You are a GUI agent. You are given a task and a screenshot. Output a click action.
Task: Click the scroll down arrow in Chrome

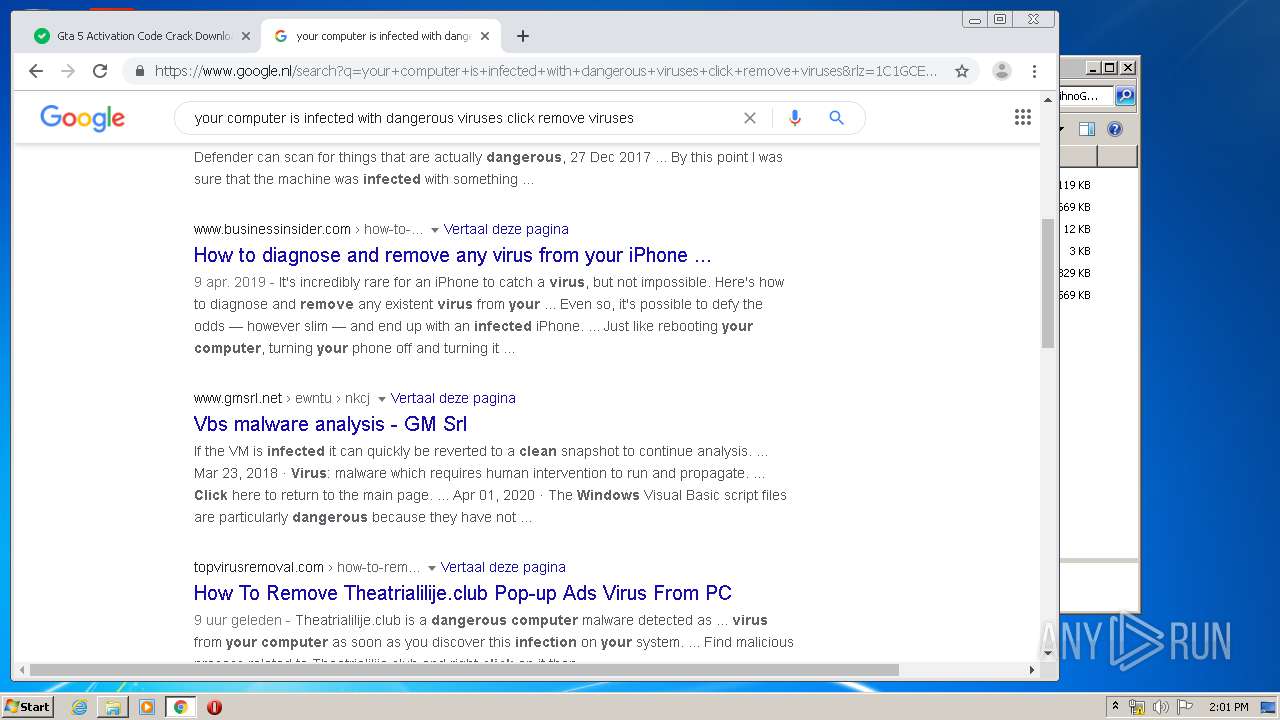1048,653
